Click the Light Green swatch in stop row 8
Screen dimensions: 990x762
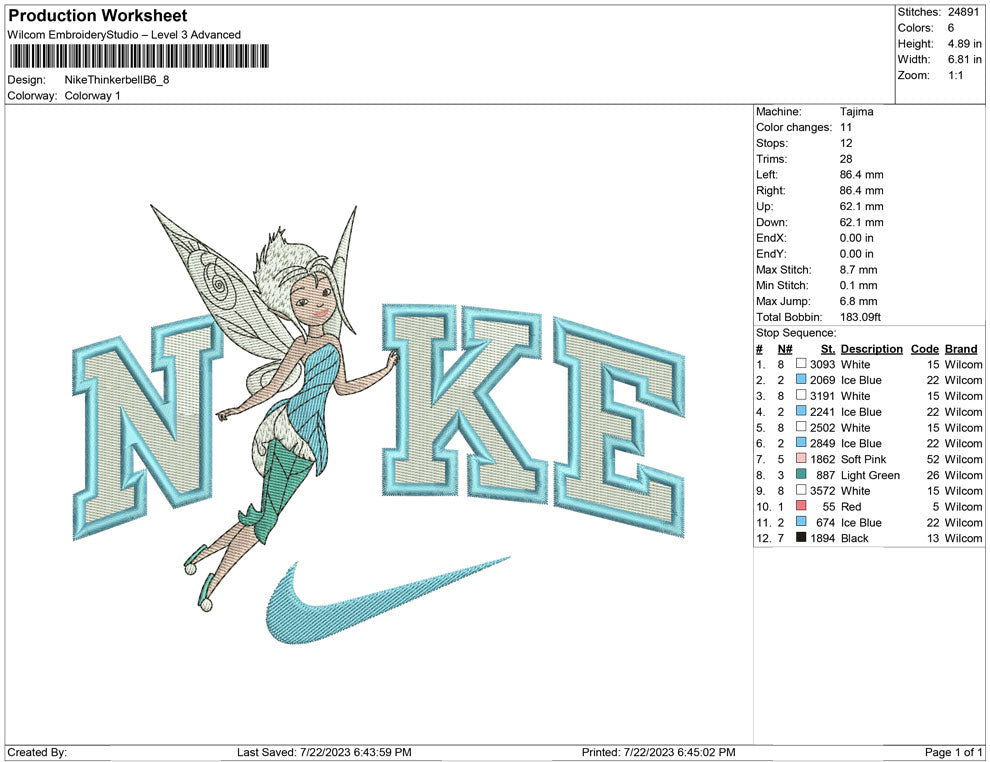click(x=801, y=474)
